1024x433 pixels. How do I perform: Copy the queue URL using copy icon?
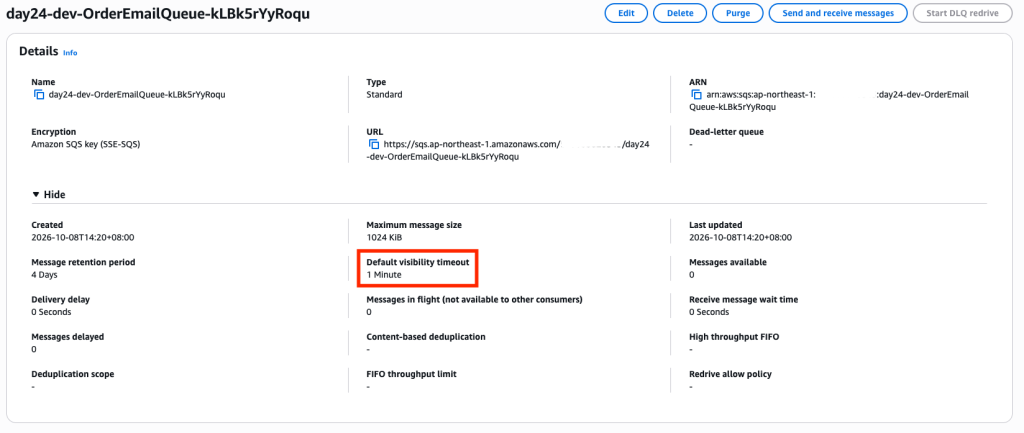(374, 144)
